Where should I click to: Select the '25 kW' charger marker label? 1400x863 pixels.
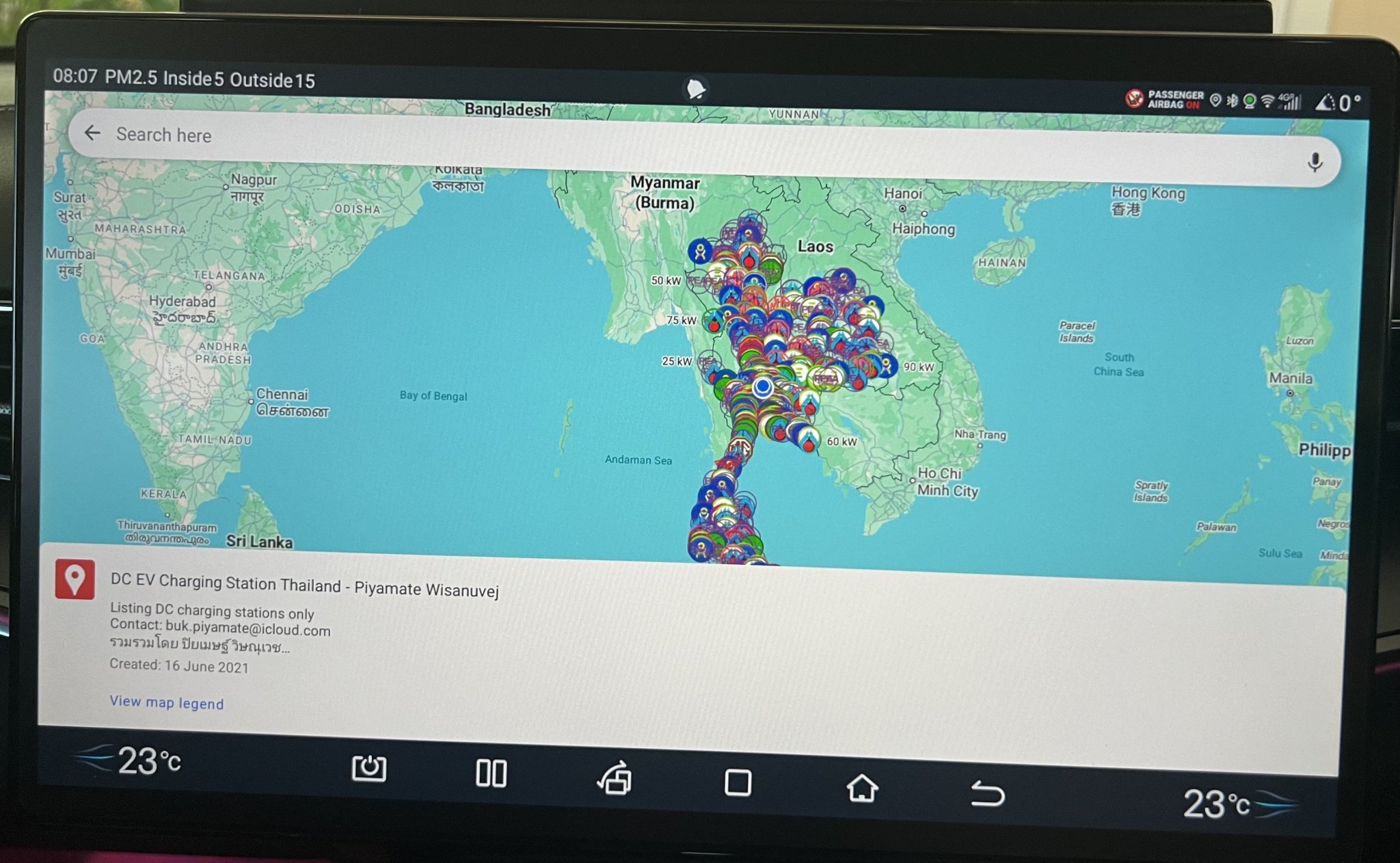(677, 361)
